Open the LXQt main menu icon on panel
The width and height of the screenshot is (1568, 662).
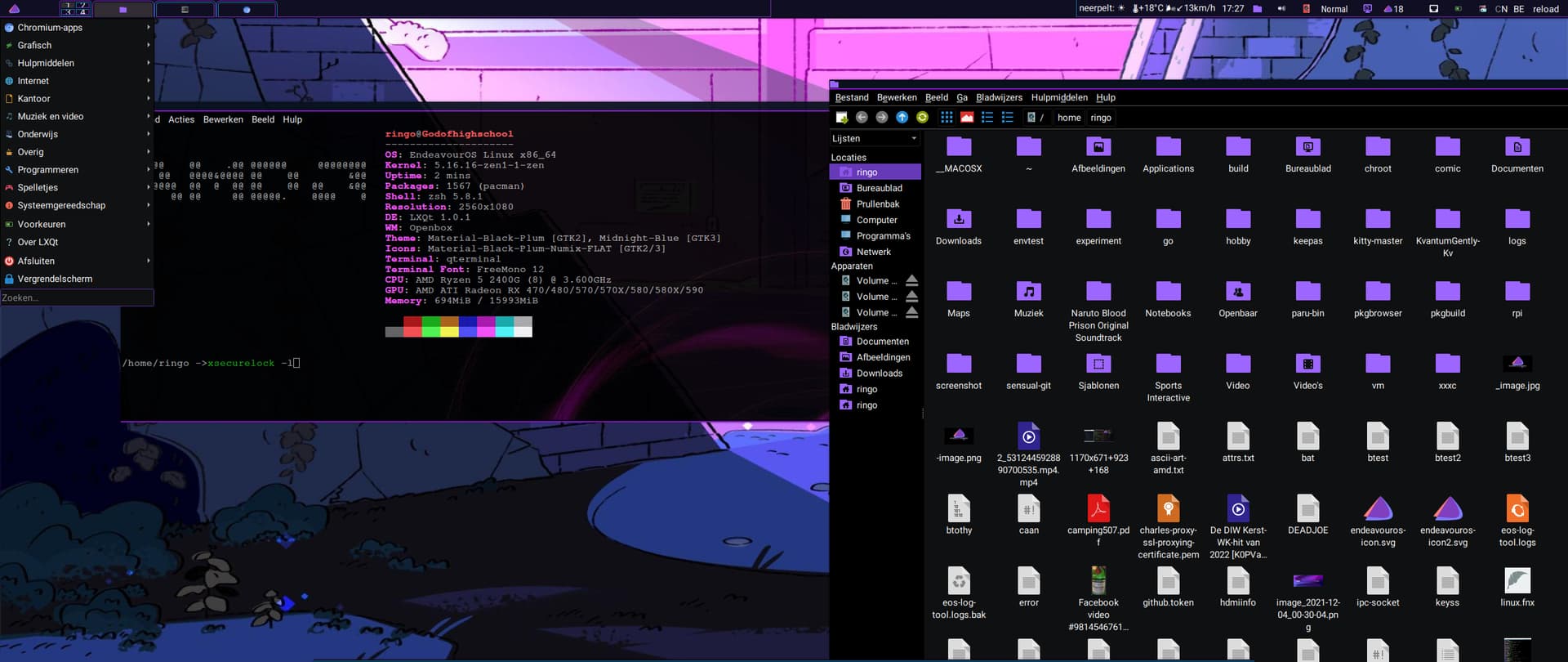tap(14, 9)
